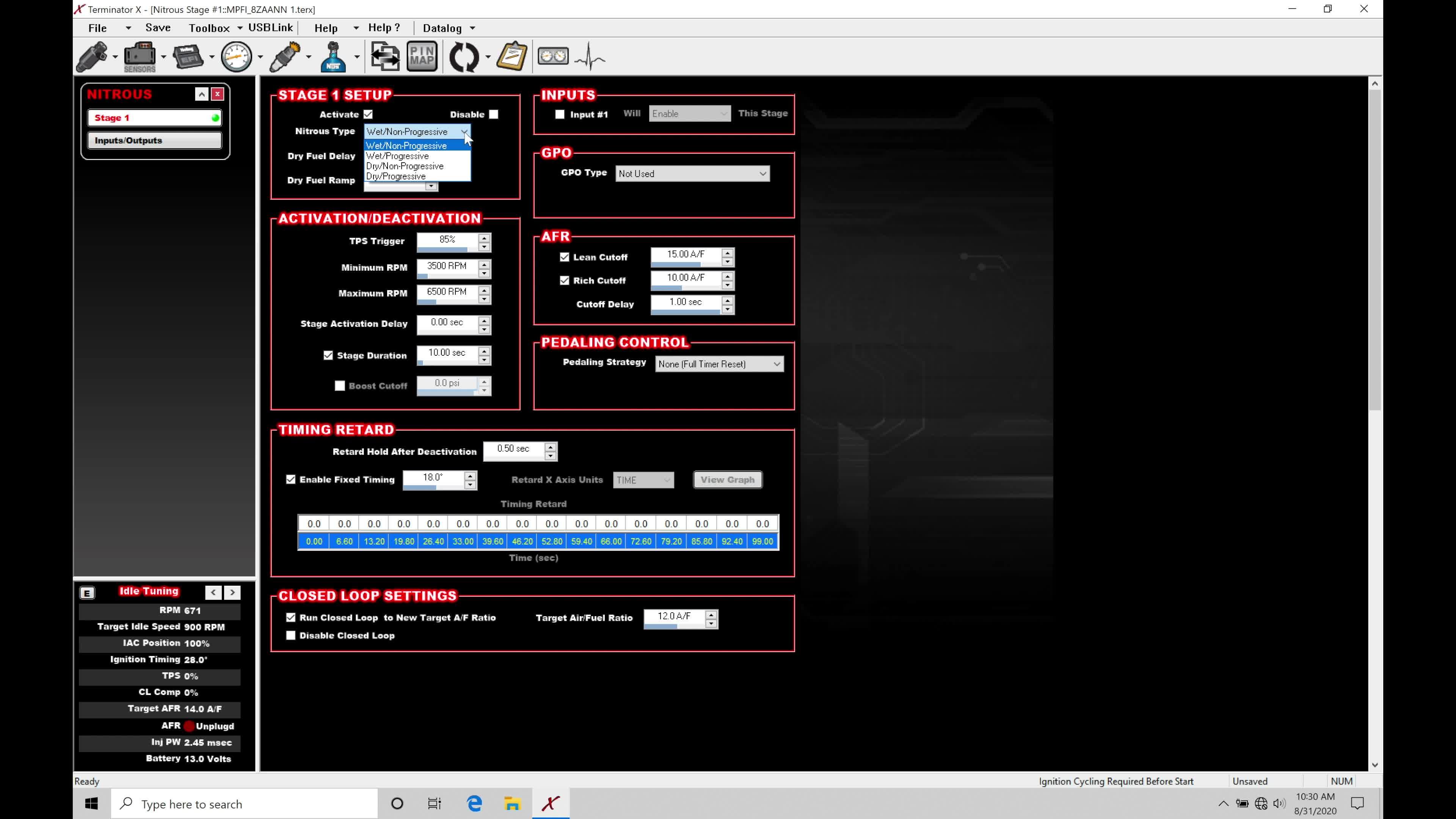Click the spark plug ignition icon
This screenshot has height=819, width=1456.
click(x=285, y=56)
